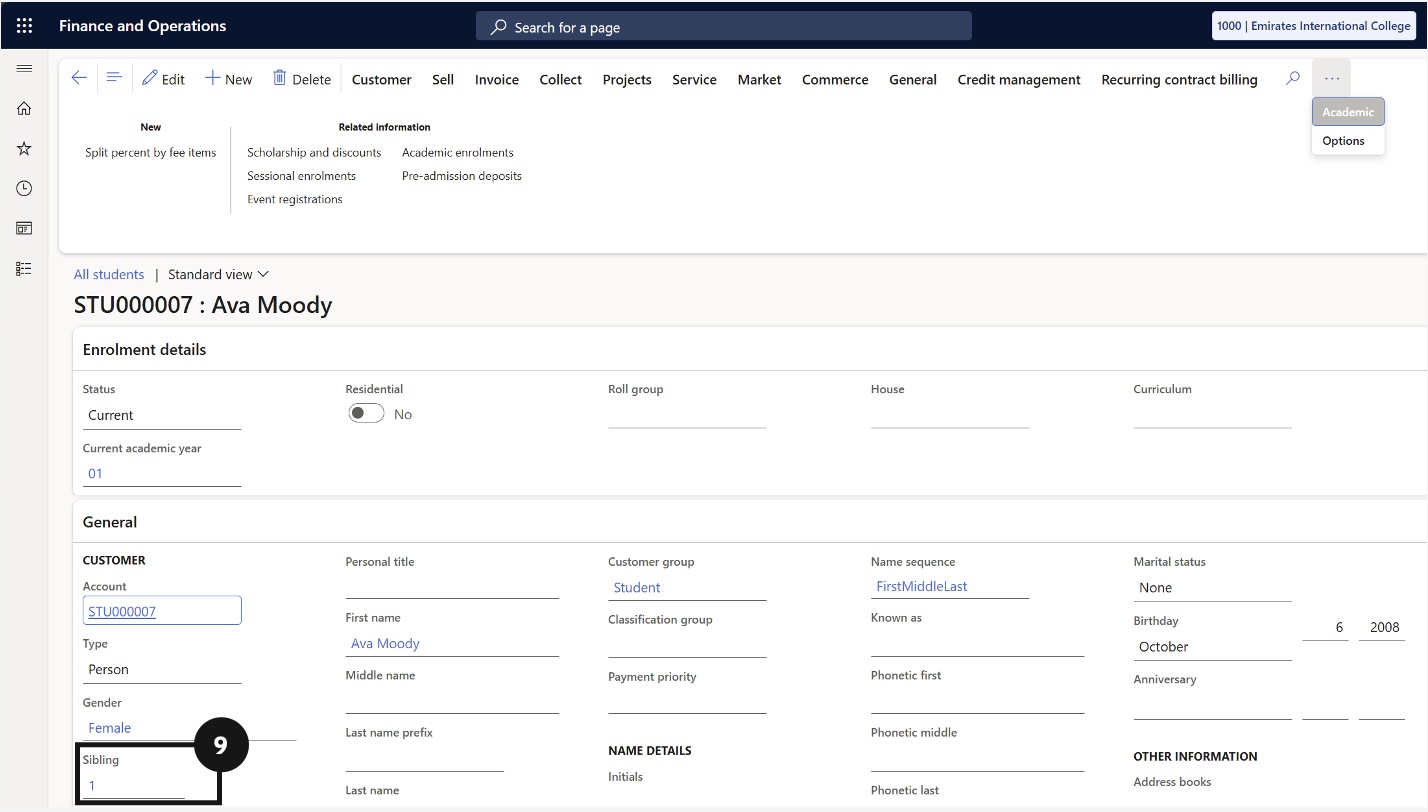Click the Payment priority field

tap(687, 702)
